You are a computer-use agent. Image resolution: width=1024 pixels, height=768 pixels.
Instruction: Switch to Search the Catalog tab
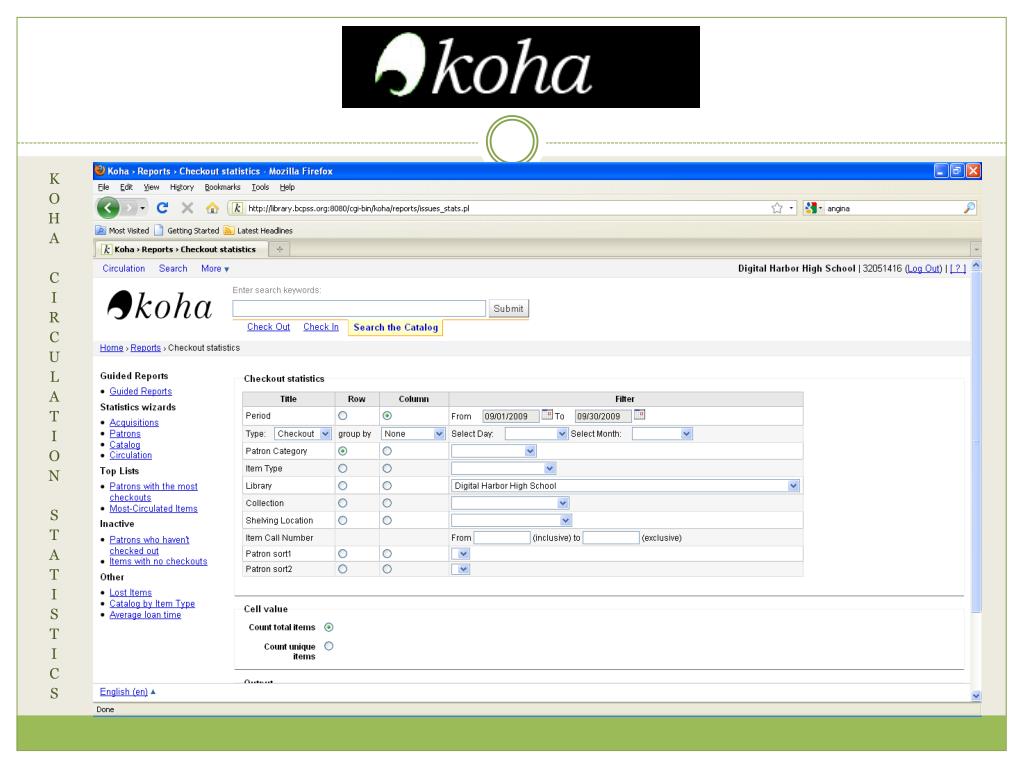coord(396,327)
